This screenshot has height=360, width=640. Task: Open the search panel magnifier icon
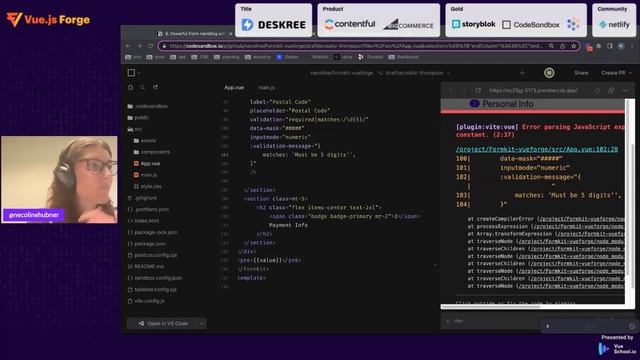coord(142,87)
